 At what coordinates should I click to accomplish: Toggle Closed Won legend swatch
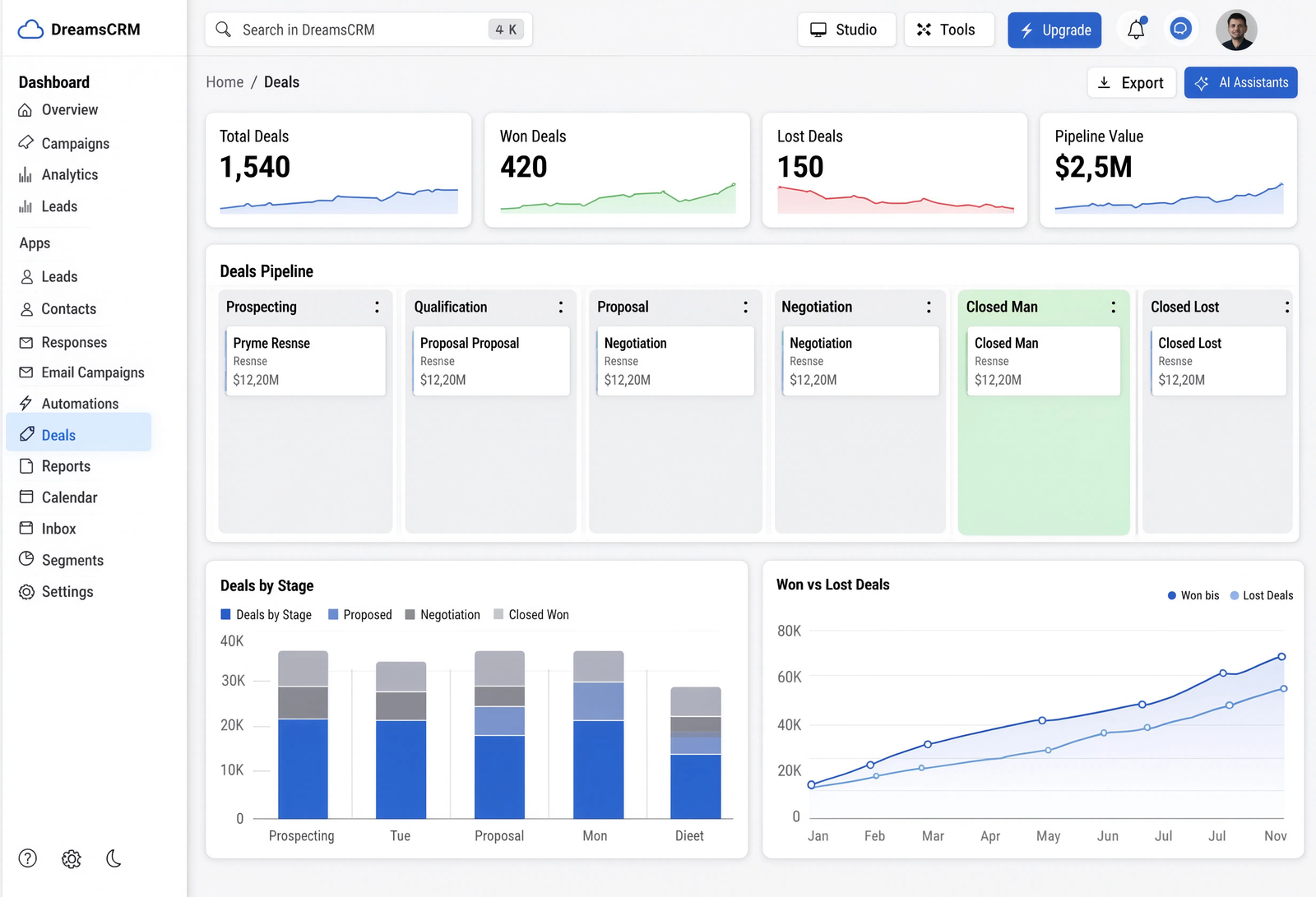coord(498,614)
